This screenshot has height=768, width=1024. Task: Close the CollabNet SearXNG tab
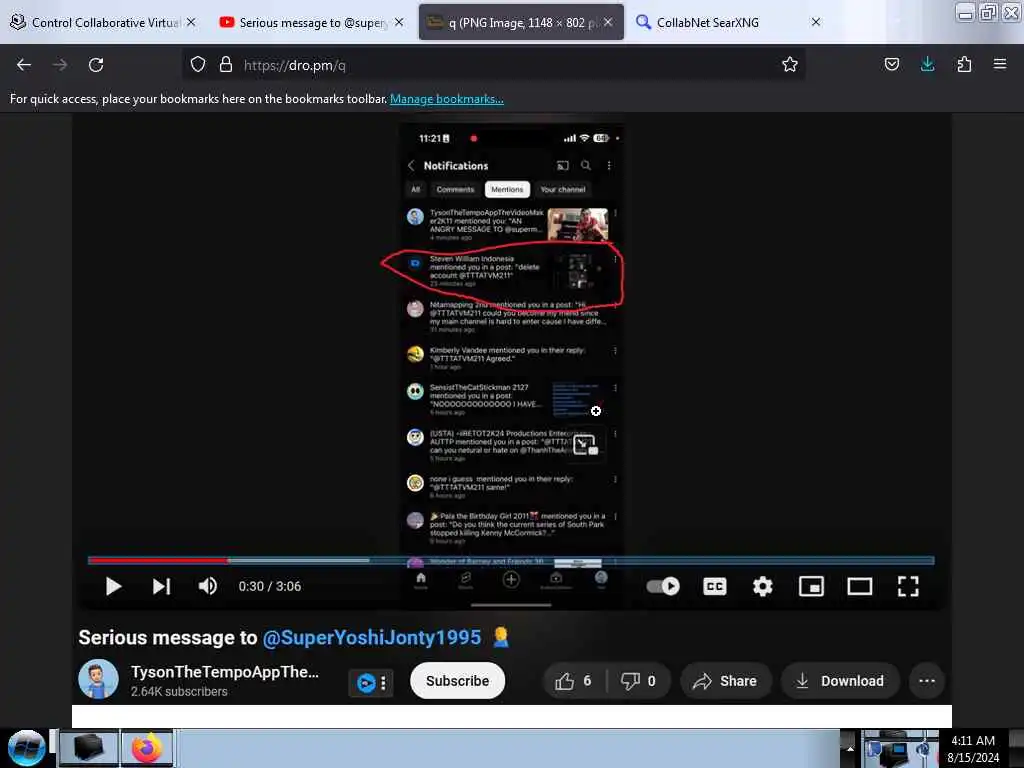coord(816,22)
